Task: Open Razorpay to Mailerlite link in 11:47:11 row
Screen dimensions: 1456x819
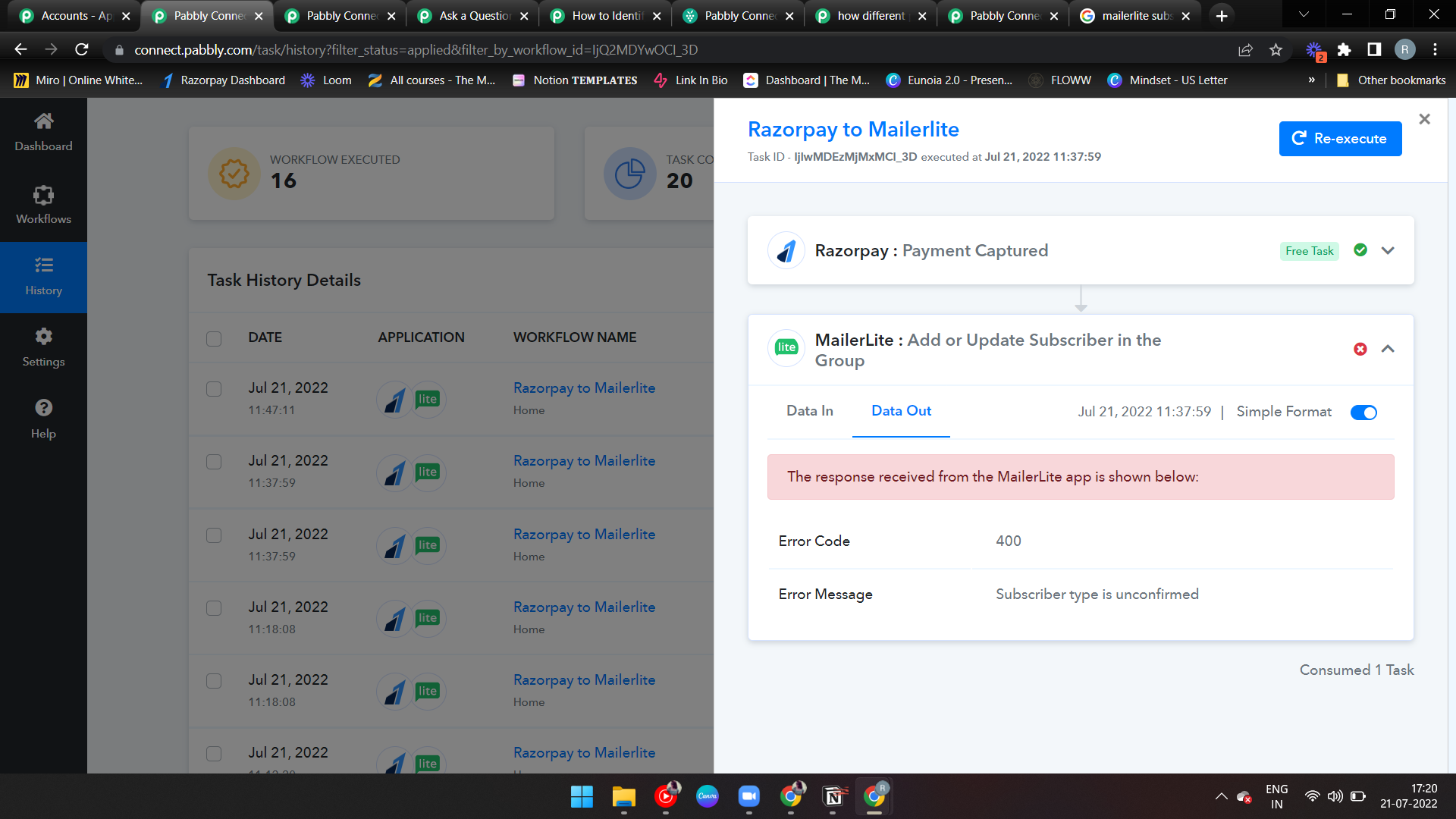Action: [x=584, y=388]
